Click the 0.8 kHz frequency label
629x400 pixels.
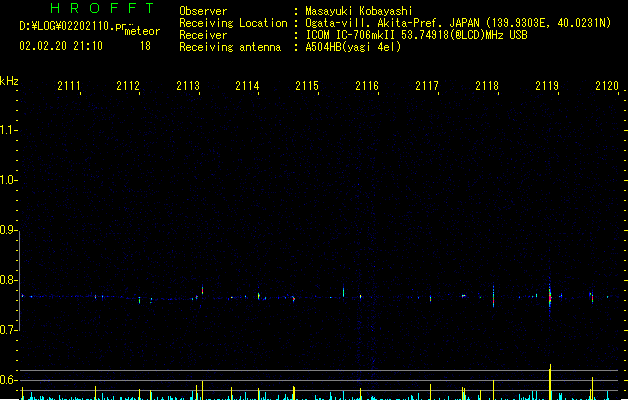[8, 280]
